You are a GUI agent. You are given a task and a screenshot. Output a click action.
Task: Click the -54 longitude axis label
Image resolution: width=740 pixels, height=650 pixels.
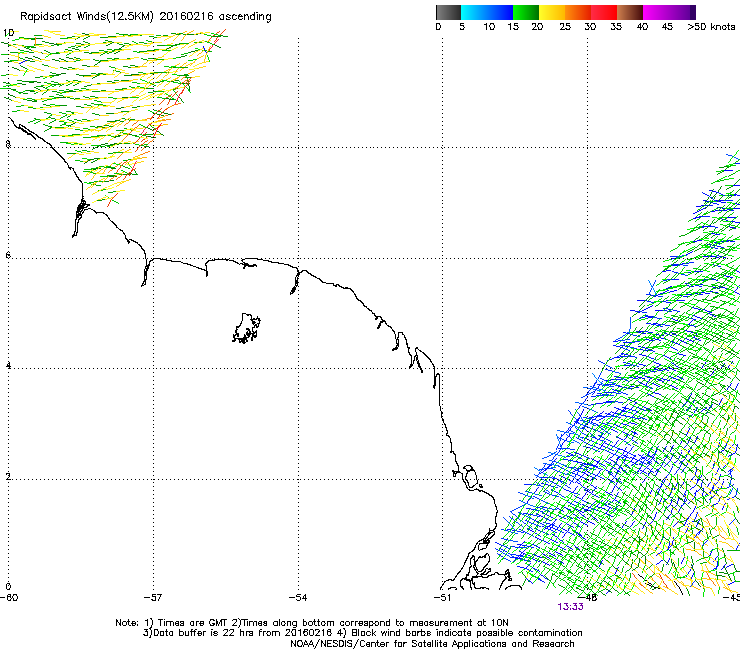point(298,598)
